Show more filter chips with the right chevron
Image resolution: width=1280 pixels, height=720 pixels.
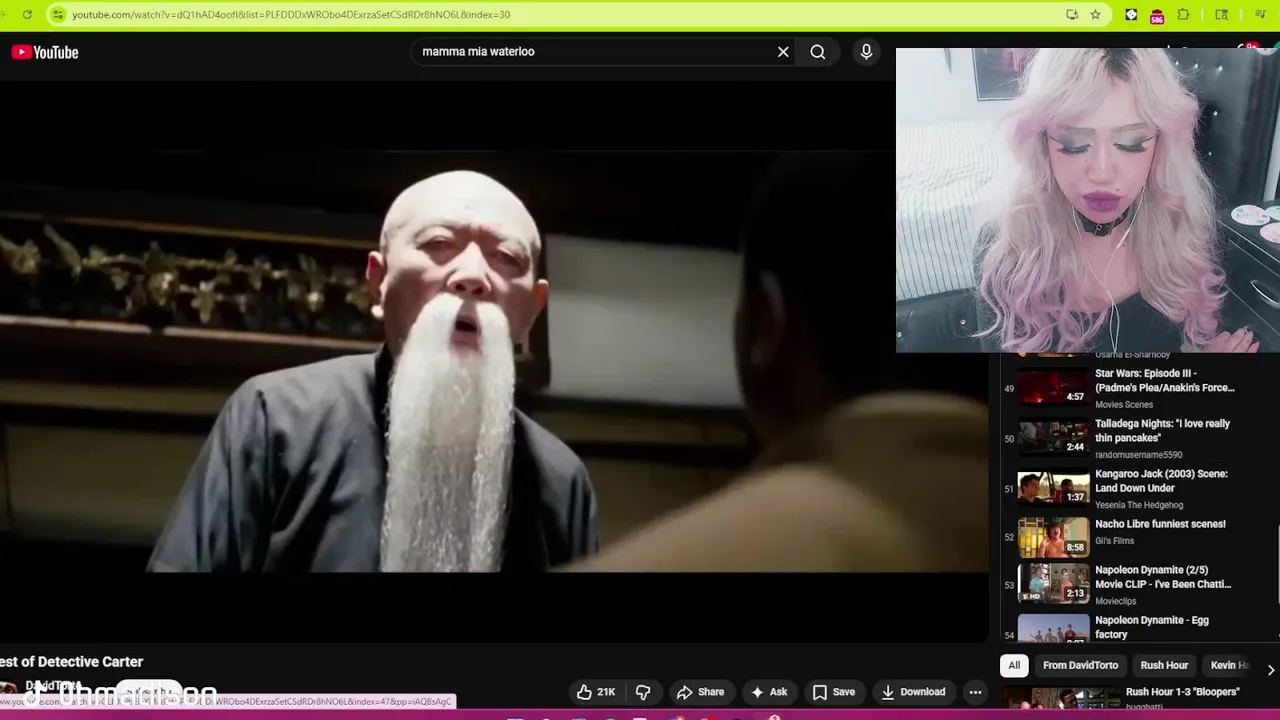[x=1270, y=670]
